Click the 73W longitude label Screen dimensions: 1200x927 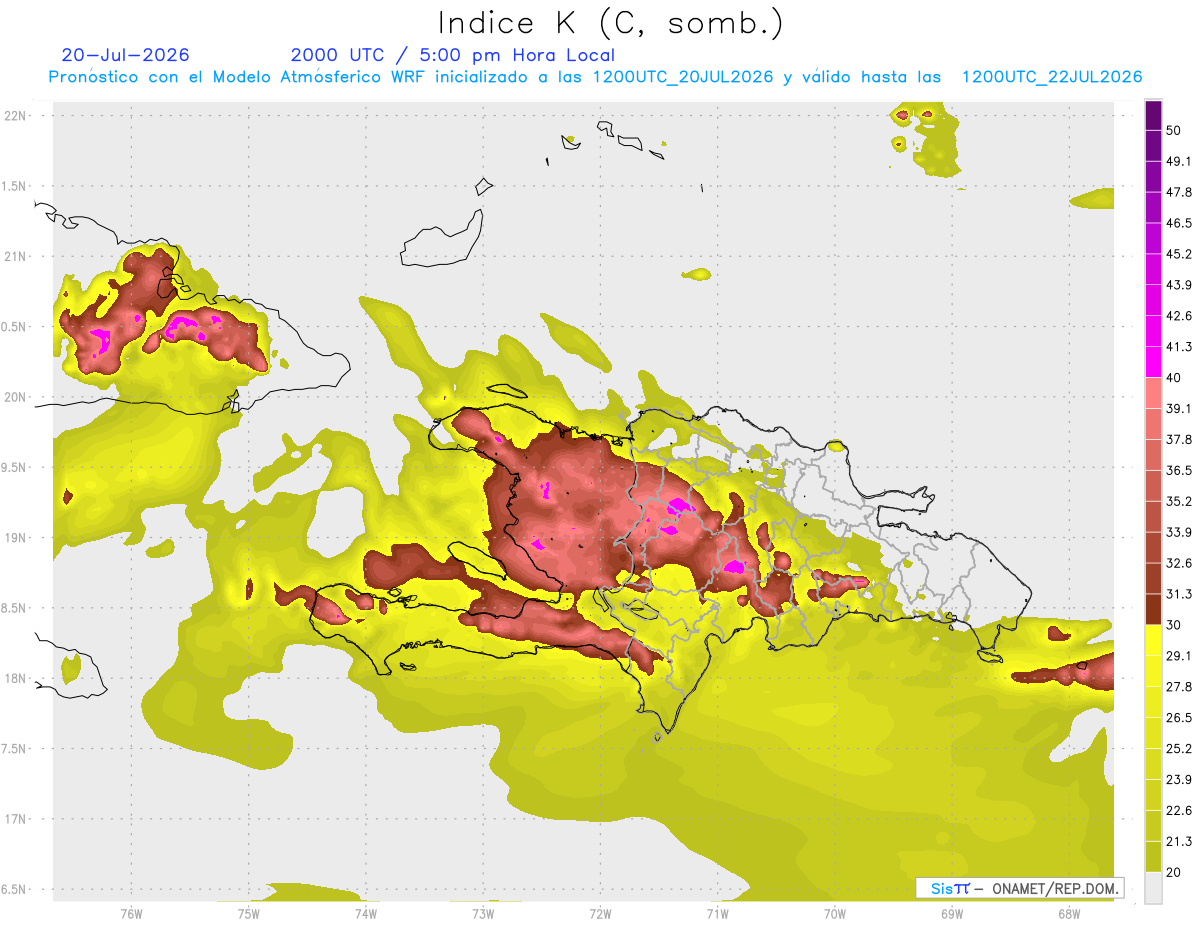483,913
